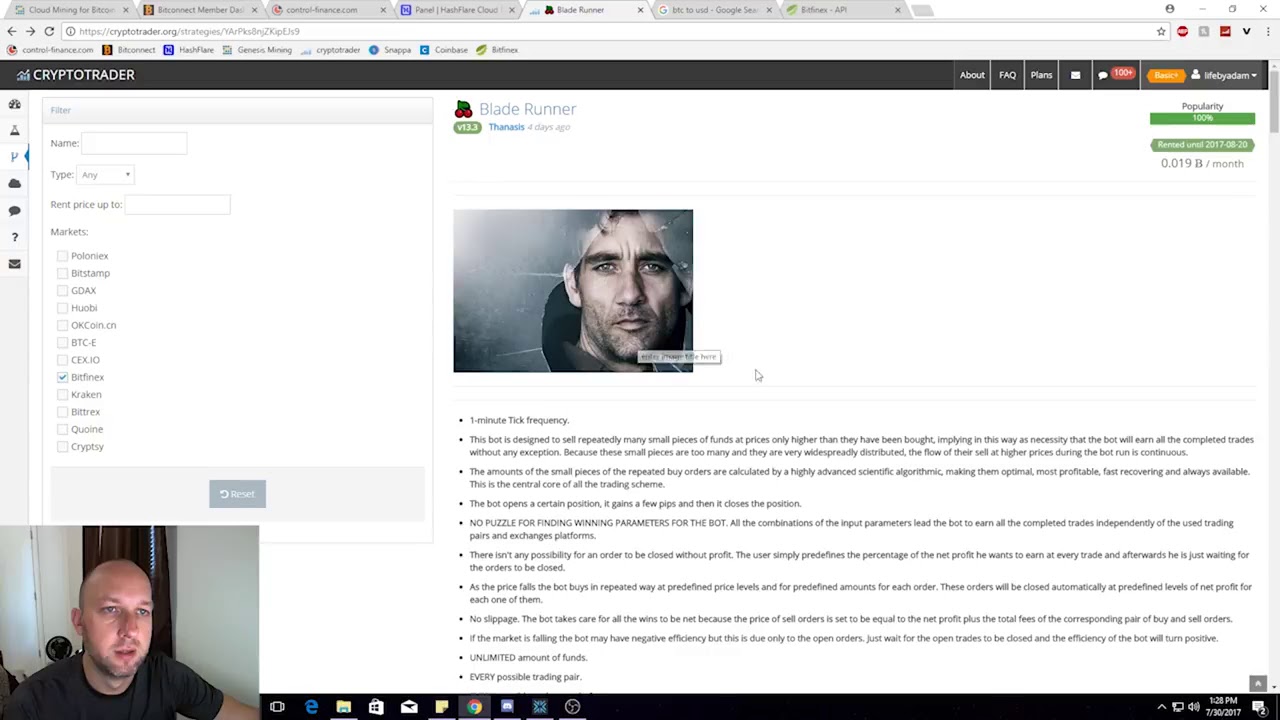Open the FAQ page in navbar

click(x=1007, y=75)
